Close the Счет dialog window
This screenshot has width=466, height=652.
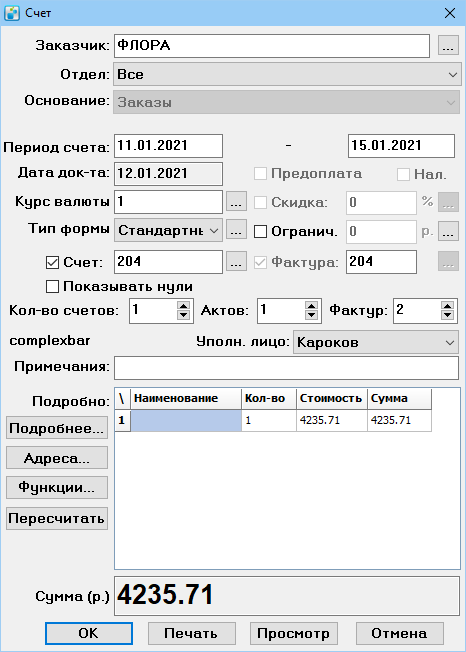click(450, 13)
